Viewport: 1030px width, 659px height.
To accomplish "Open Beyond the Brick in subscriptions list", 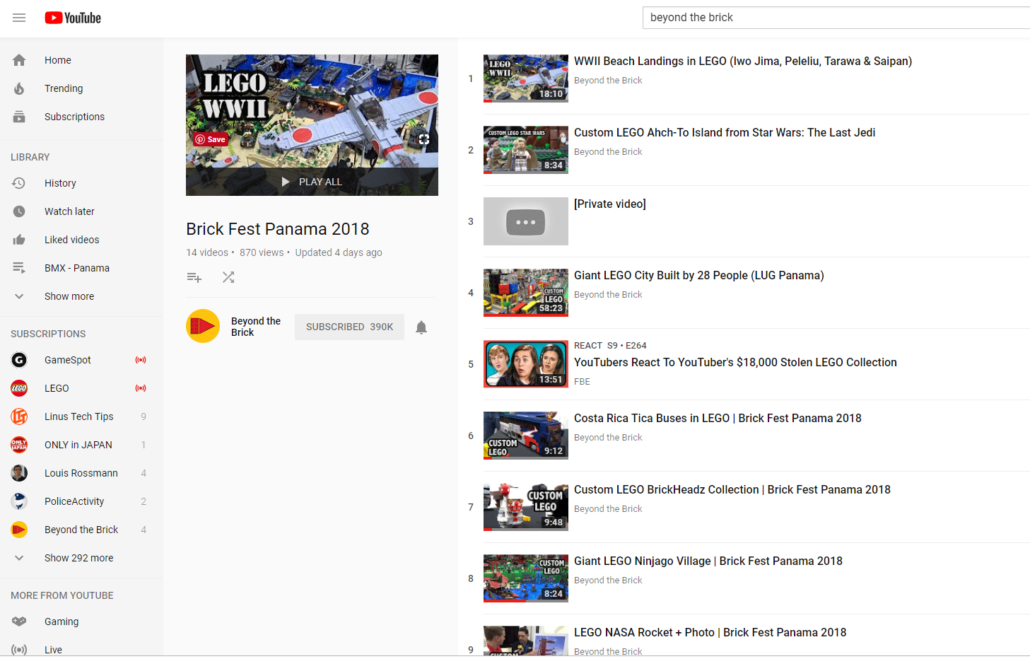I will [81, 529].
